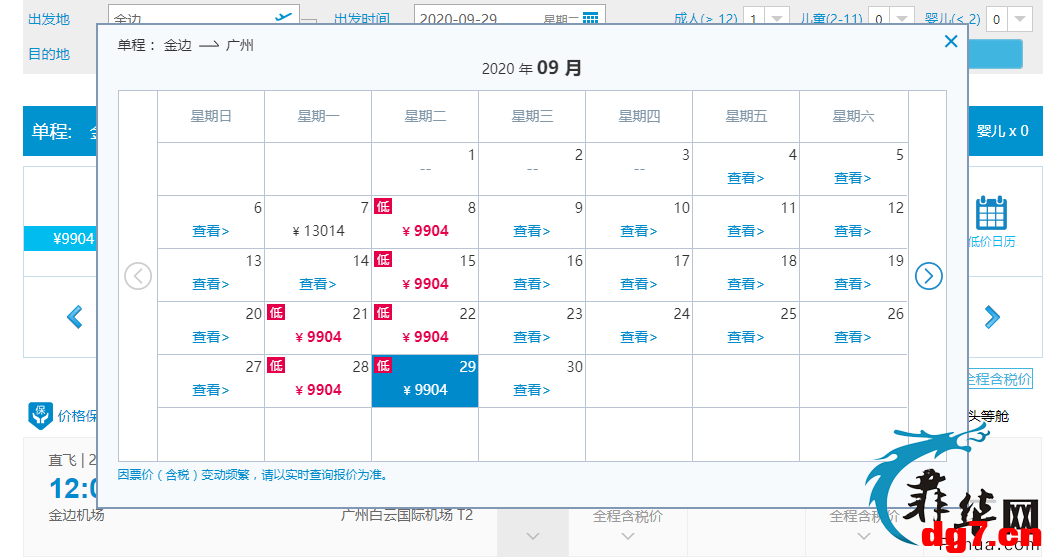Select September 29 highlighted date cell

coord(425,380)
